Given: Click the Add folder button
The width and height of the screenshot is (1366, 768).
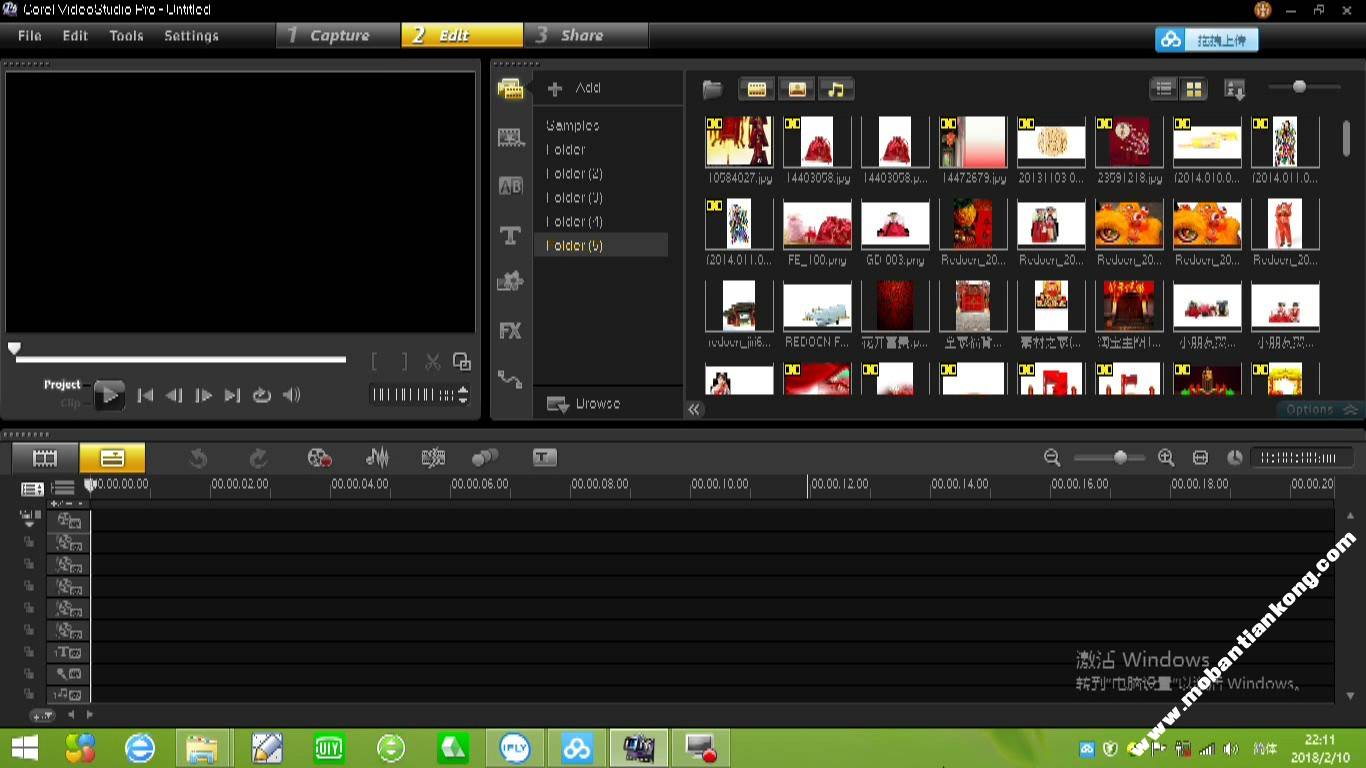Looking at the screenshot, I should (575, 88).
